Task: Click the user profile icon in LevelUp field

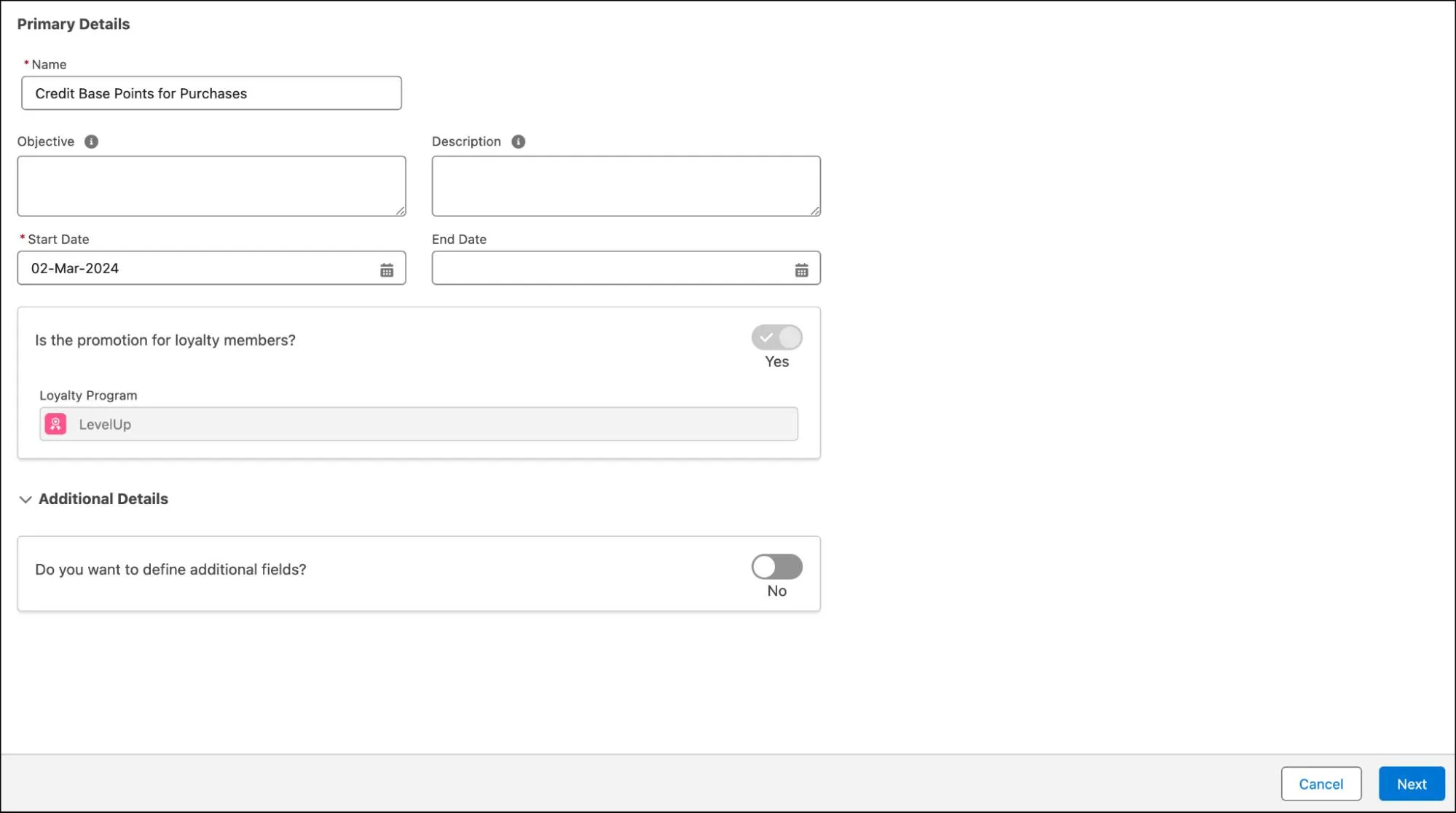Action: (x=56, y=423)
